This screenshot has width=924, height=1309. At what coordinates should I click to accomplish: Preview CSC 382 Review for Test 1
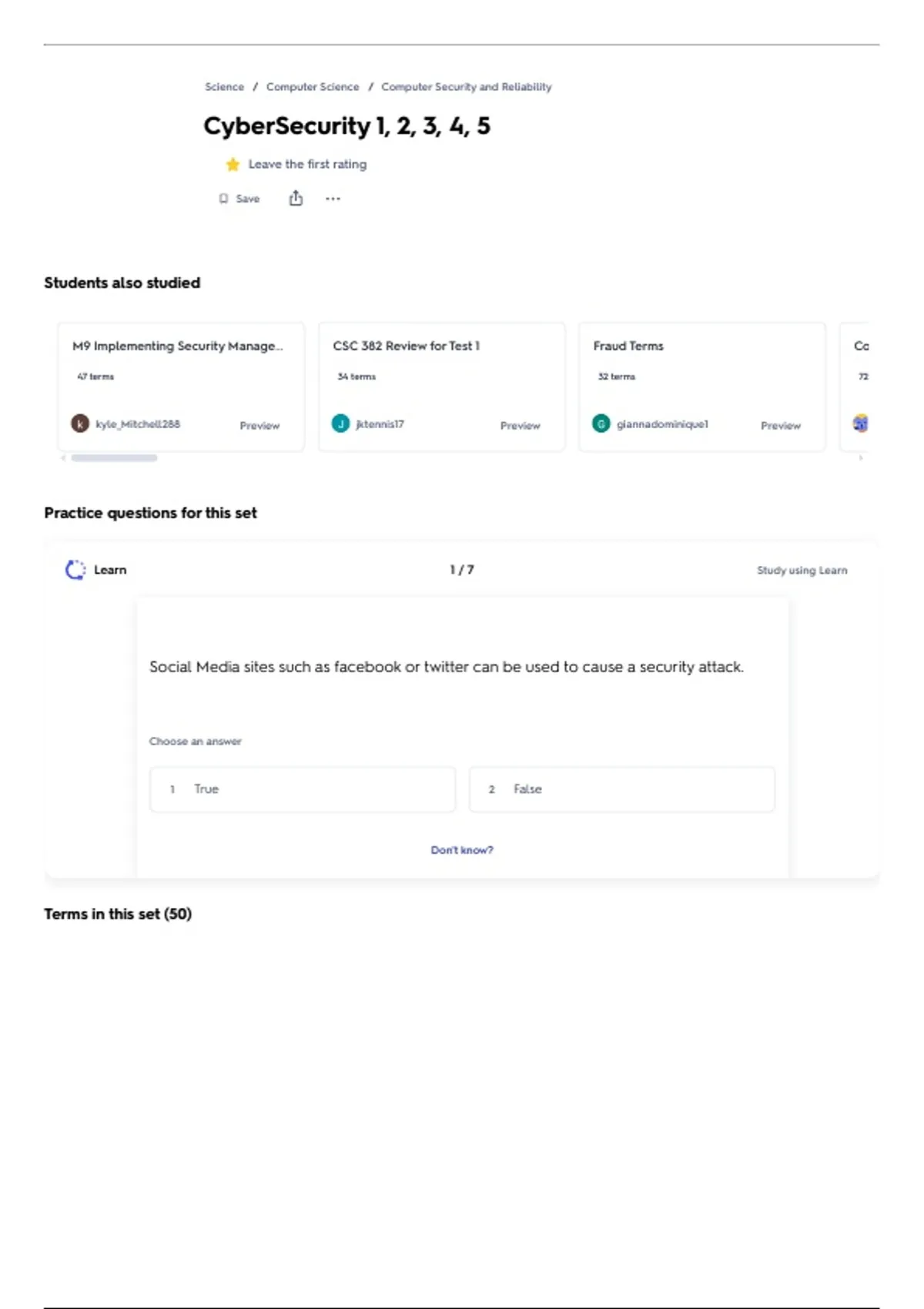[520, 426]
